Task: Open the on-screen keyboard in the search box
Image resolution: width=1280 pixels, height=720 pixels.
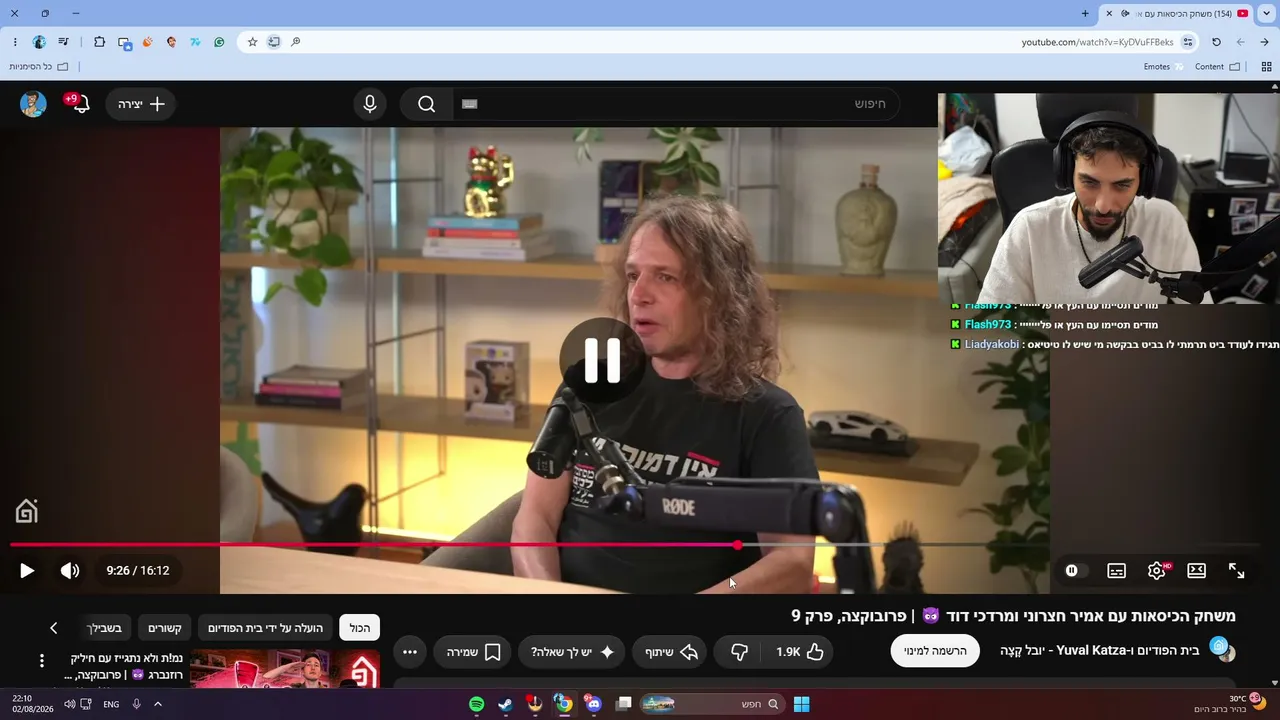Action: [470, 104]
